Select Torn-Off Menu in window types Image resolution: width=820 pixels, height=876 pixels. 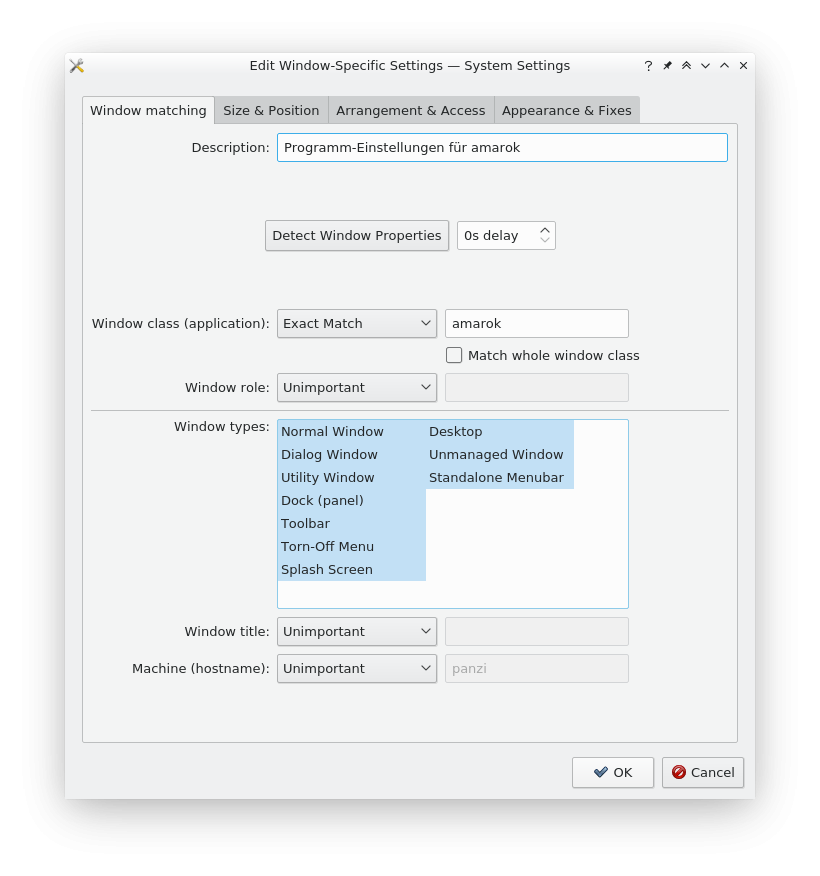coord(352,546)
